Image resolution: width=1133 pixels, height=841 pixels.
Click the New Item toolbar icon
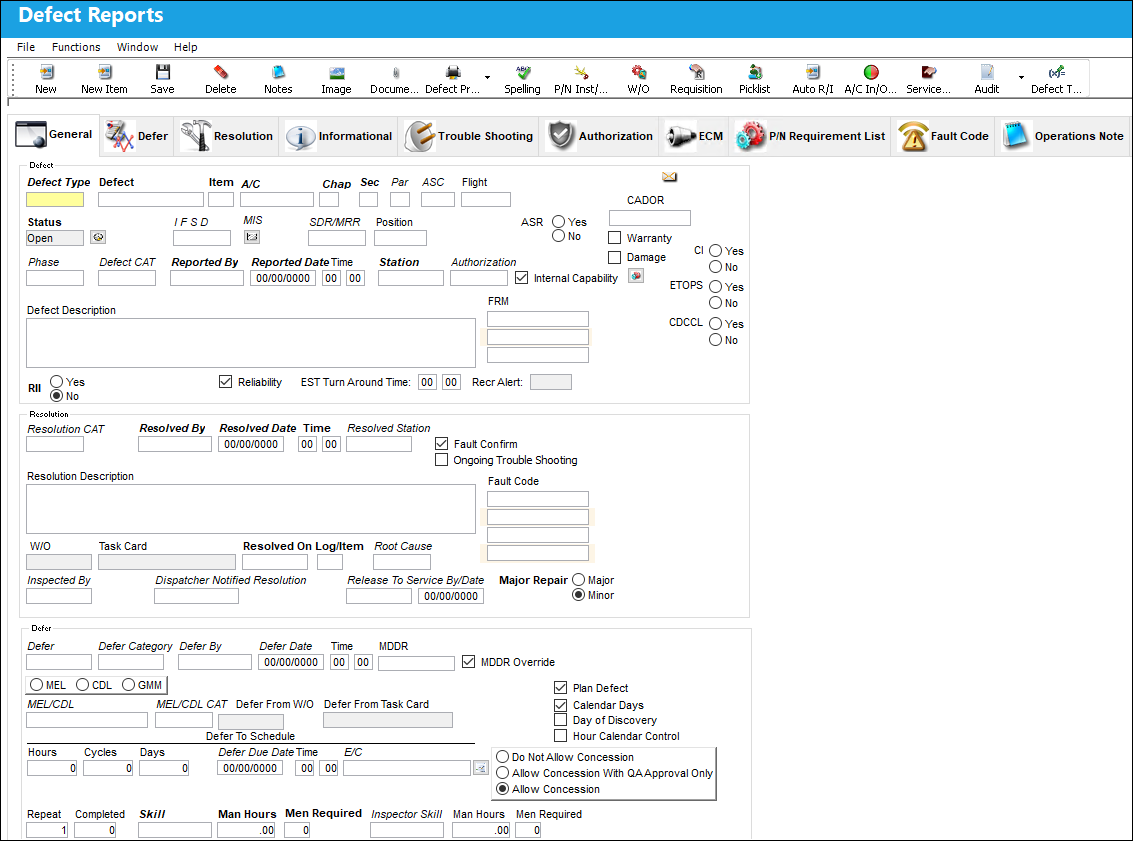click(104, 72)
